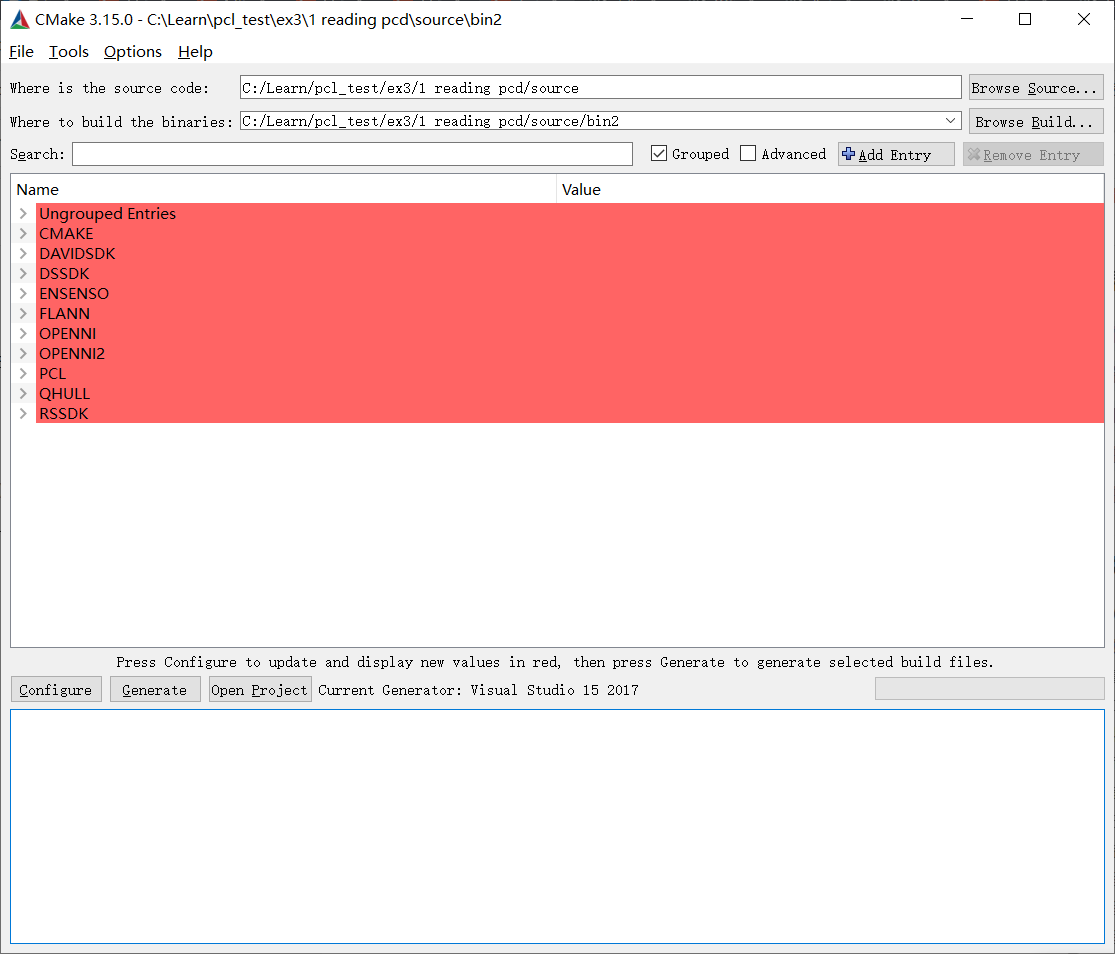Click the Remove Entry cross icon
This screenshot has width=1115, height=954.
pyautogui.click(x=977, y=154)
